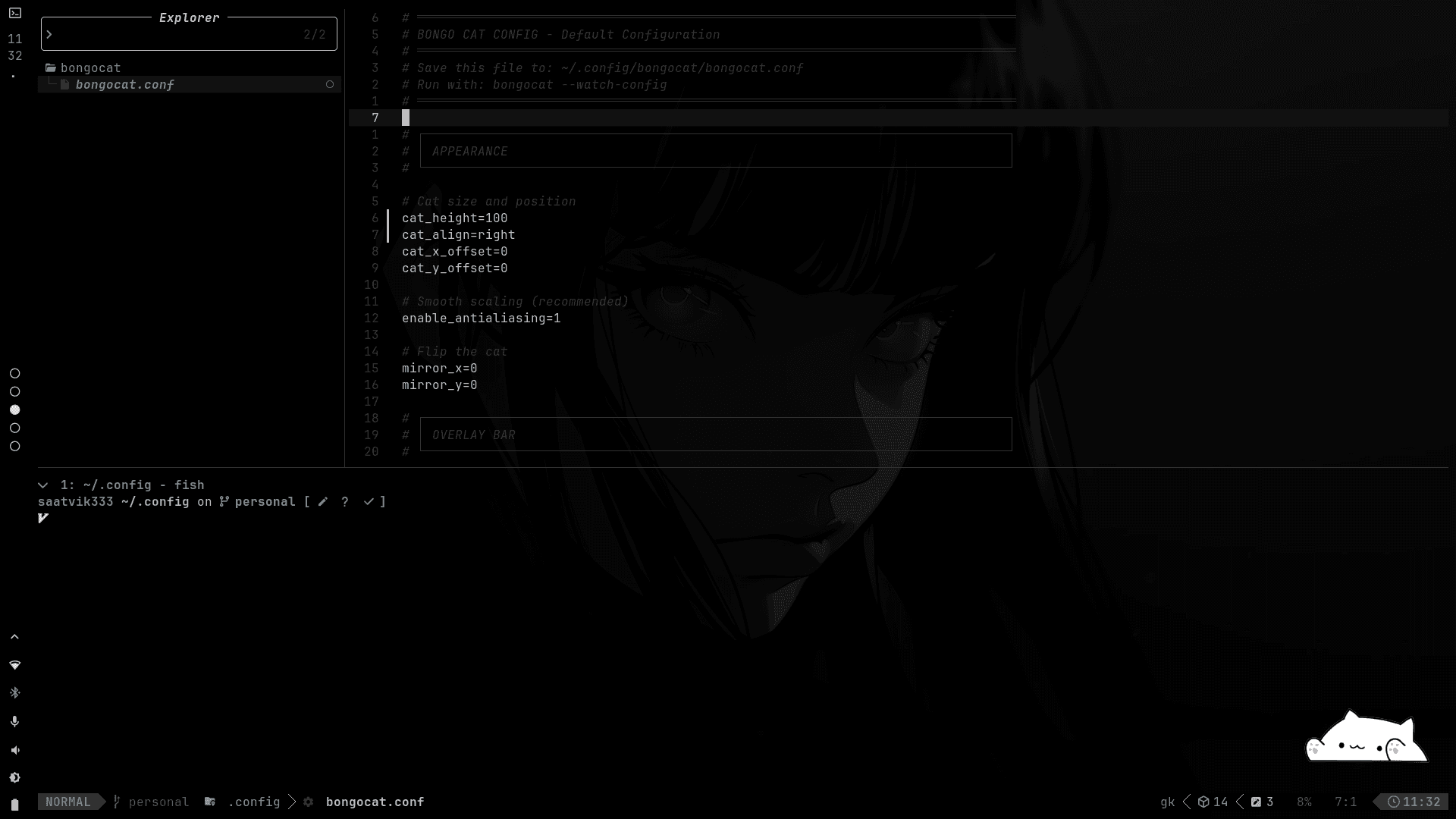The height and width of the screenshot is (819, 1456).
Task: Click the '.config' breadcrumb in the statusline
Action: (x=253, y=802)
